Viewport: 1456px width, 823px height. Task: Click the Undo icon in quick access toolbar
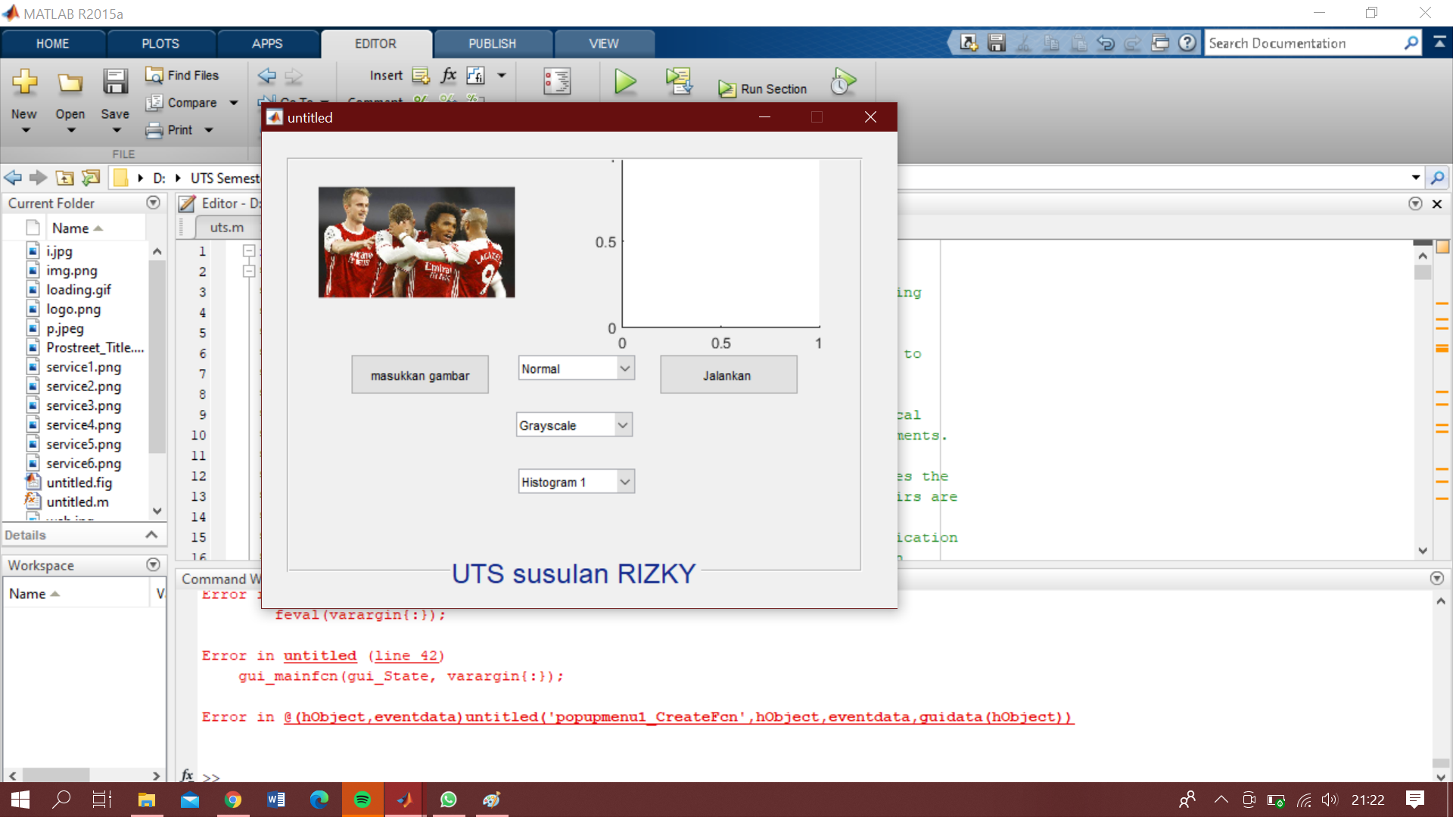(1105, 43)
